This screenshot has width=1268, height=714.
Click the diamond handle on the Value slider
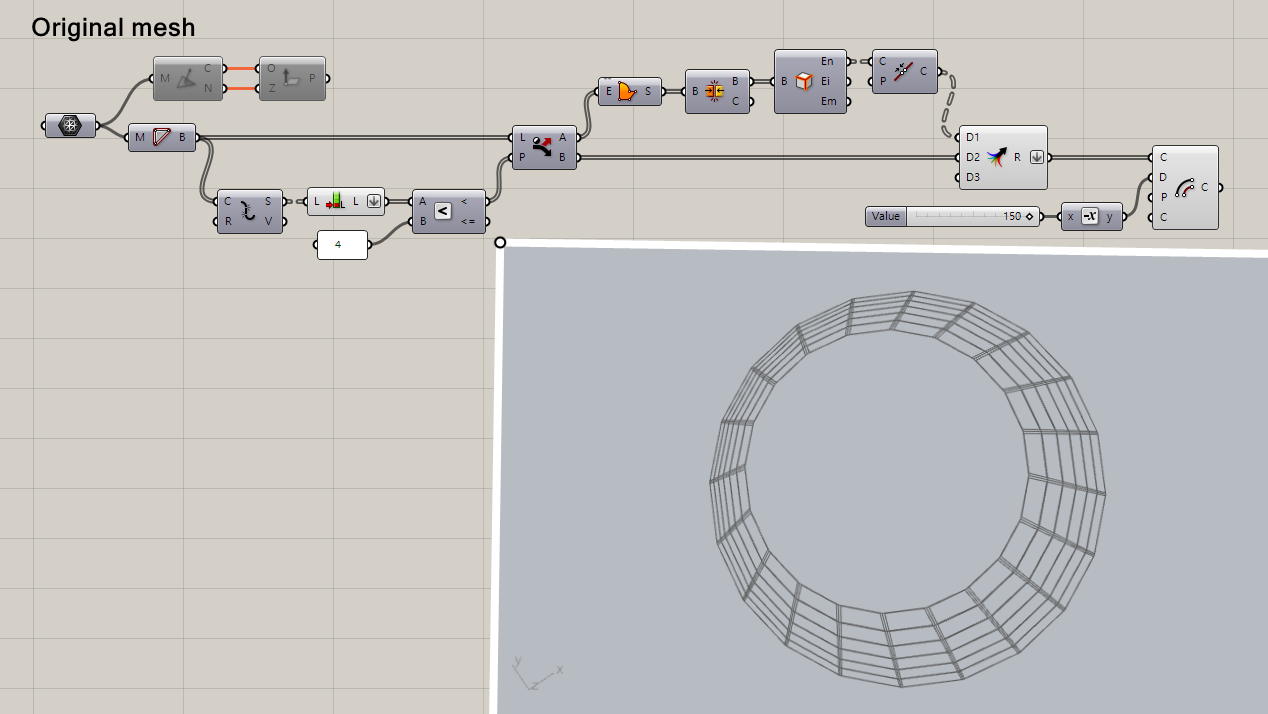[1030, 216]
